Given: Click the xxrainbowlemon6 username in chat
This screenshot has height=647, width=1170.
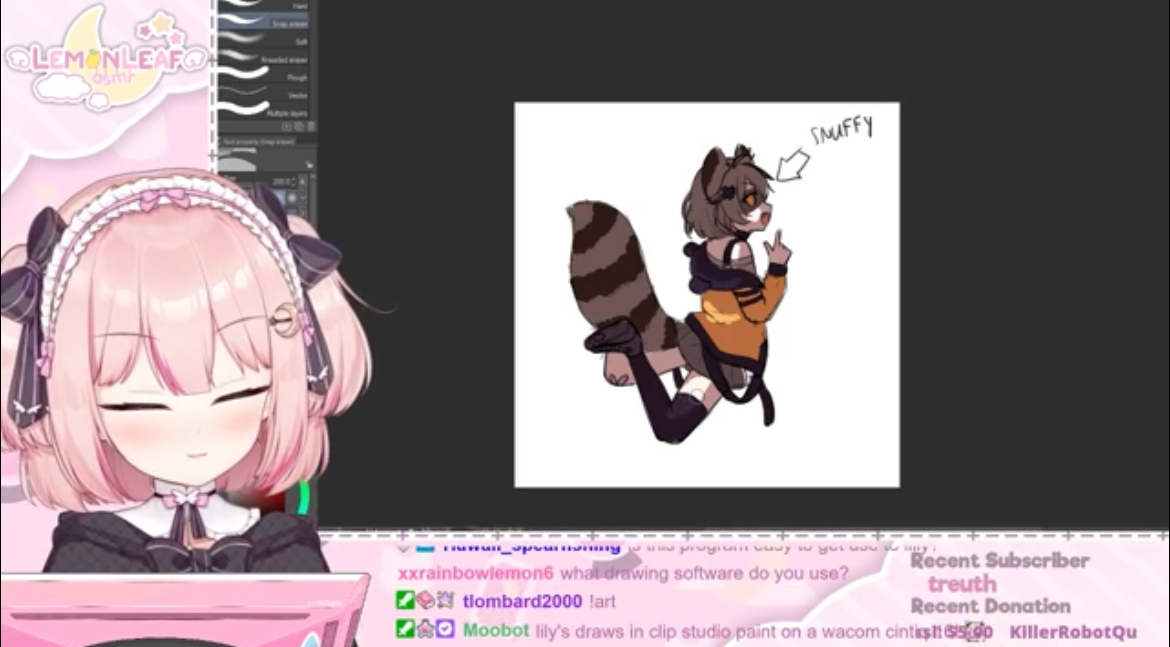Looking at the screenshot, I should (x=475, y=573).
